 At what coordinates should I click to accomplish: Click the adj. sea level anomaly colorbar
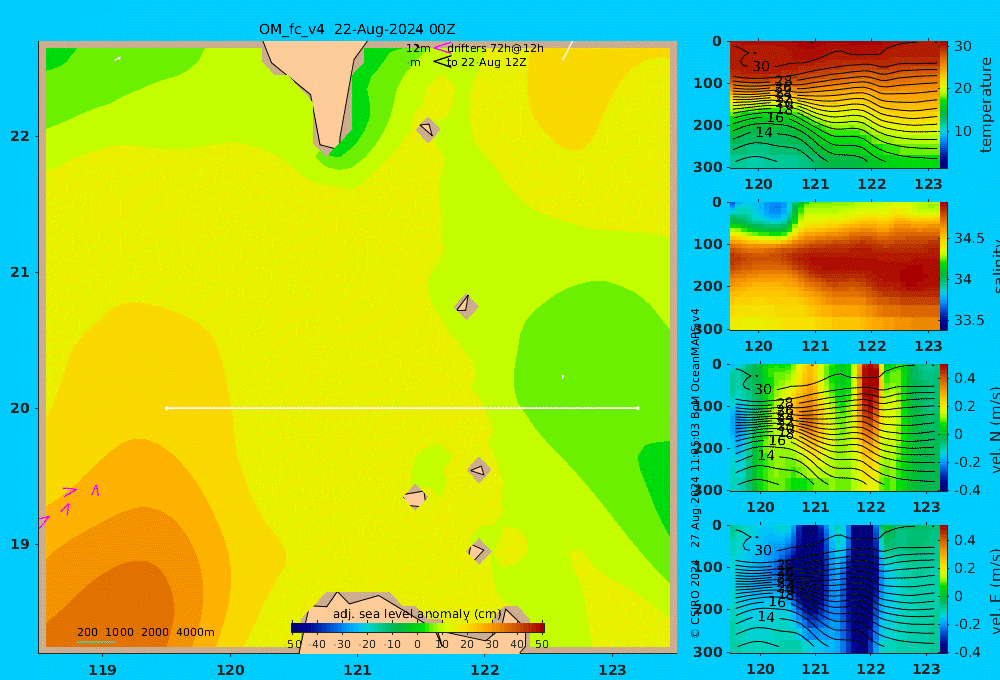[x=418, y=628]
